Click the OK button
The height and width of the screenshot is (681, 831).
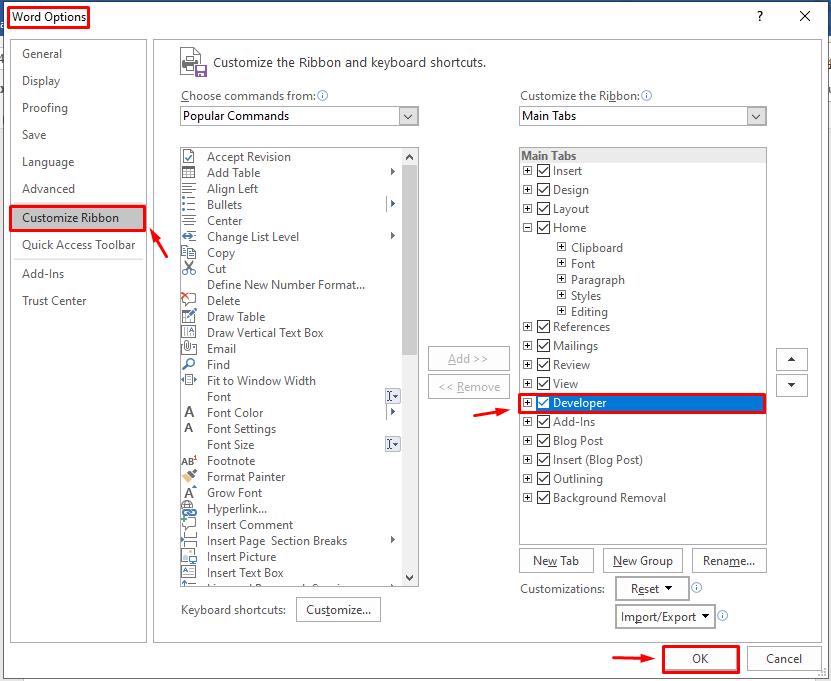click(x=700, y=659)
